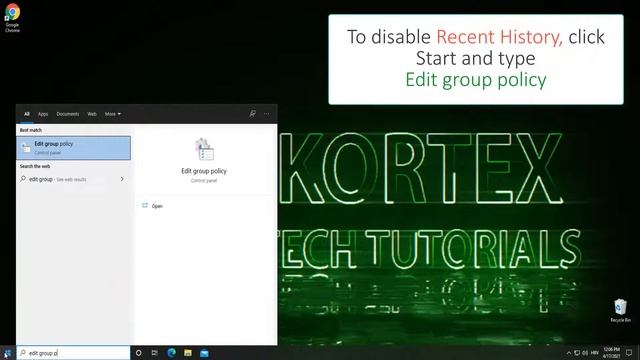Launch Microsoft Edge from the taskbar

coord(171,353)
